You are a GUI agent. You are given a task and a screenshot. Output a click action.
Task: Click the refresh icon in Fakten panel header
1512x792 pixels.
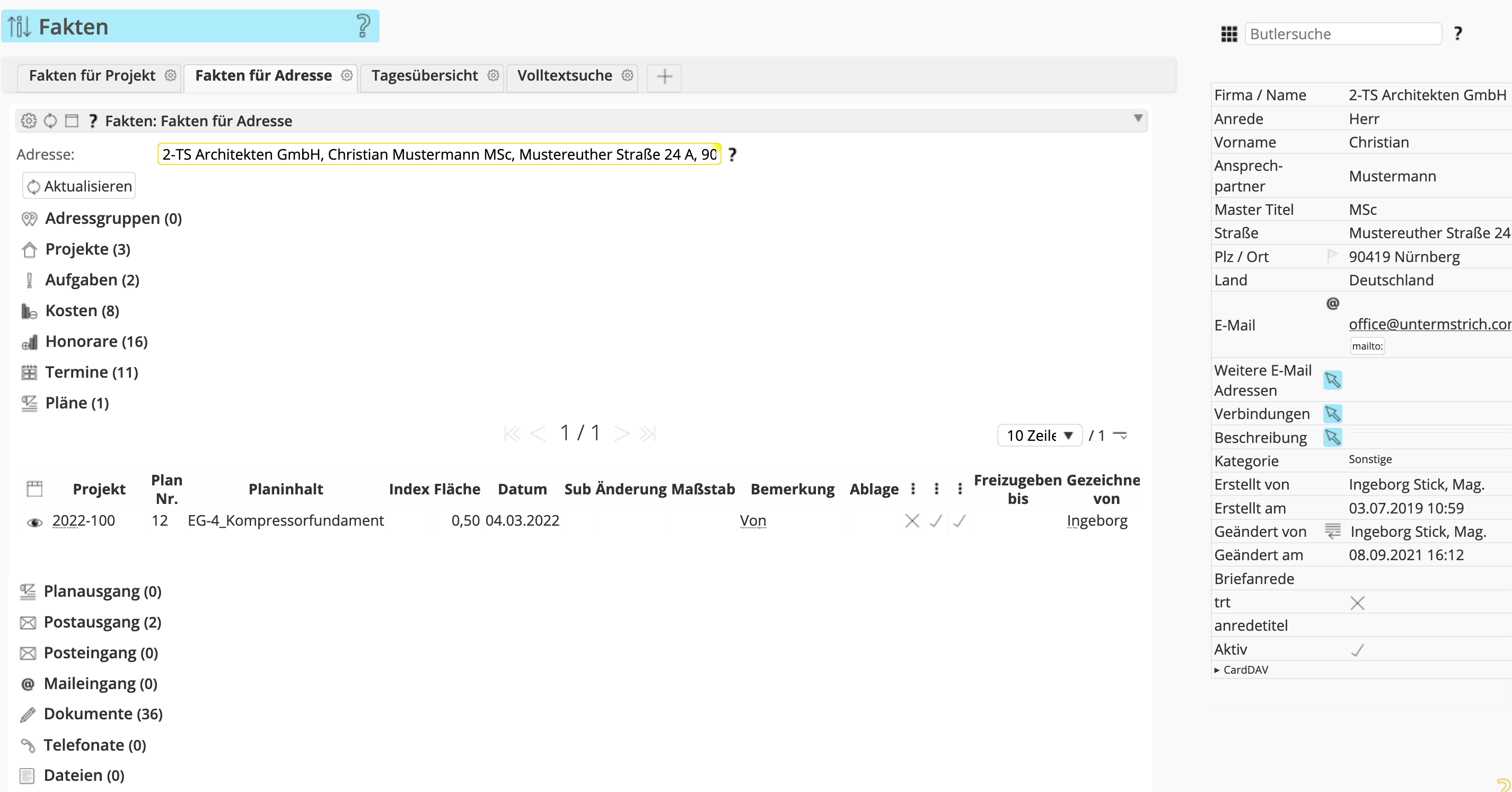point(50,121)
